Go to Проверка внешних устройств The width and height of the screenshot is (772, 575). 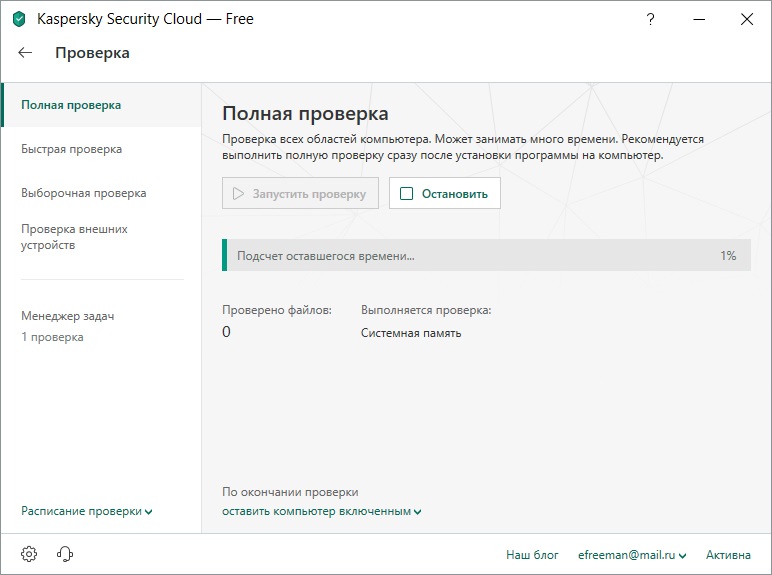tap(74, 237)
